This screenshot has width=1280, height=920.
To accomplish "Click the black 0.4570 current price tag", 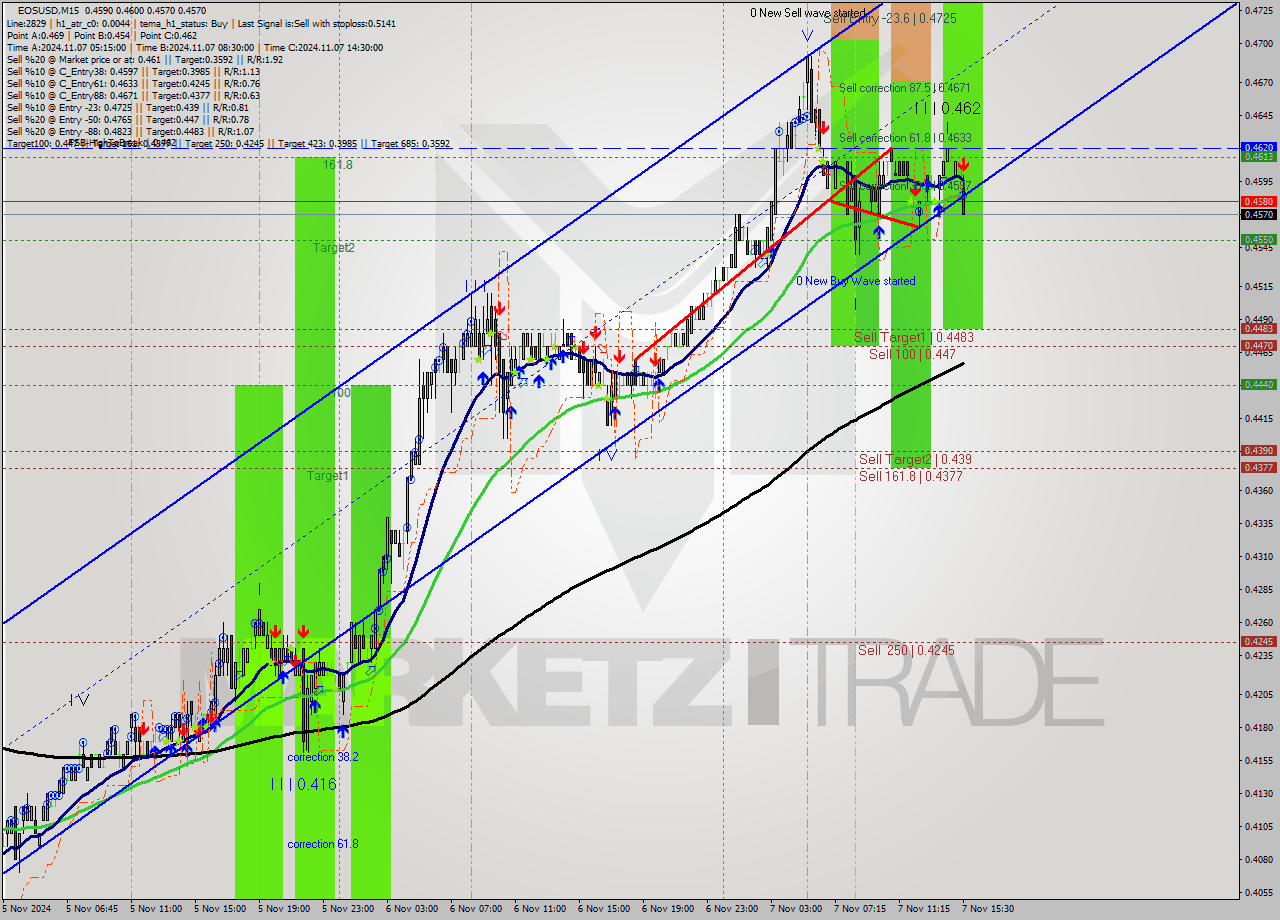I will (x=1257, y=214).
